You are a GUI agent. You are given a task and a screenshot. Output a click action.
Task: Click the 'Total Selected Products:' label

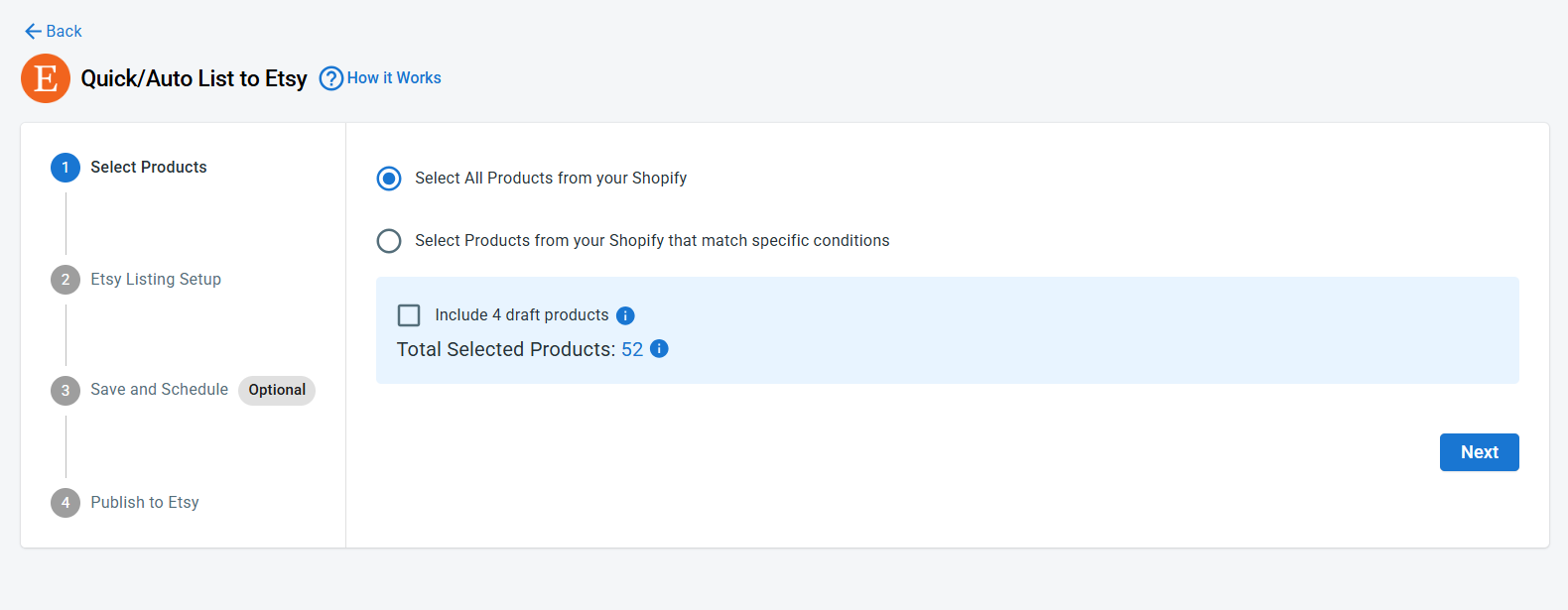506,349
